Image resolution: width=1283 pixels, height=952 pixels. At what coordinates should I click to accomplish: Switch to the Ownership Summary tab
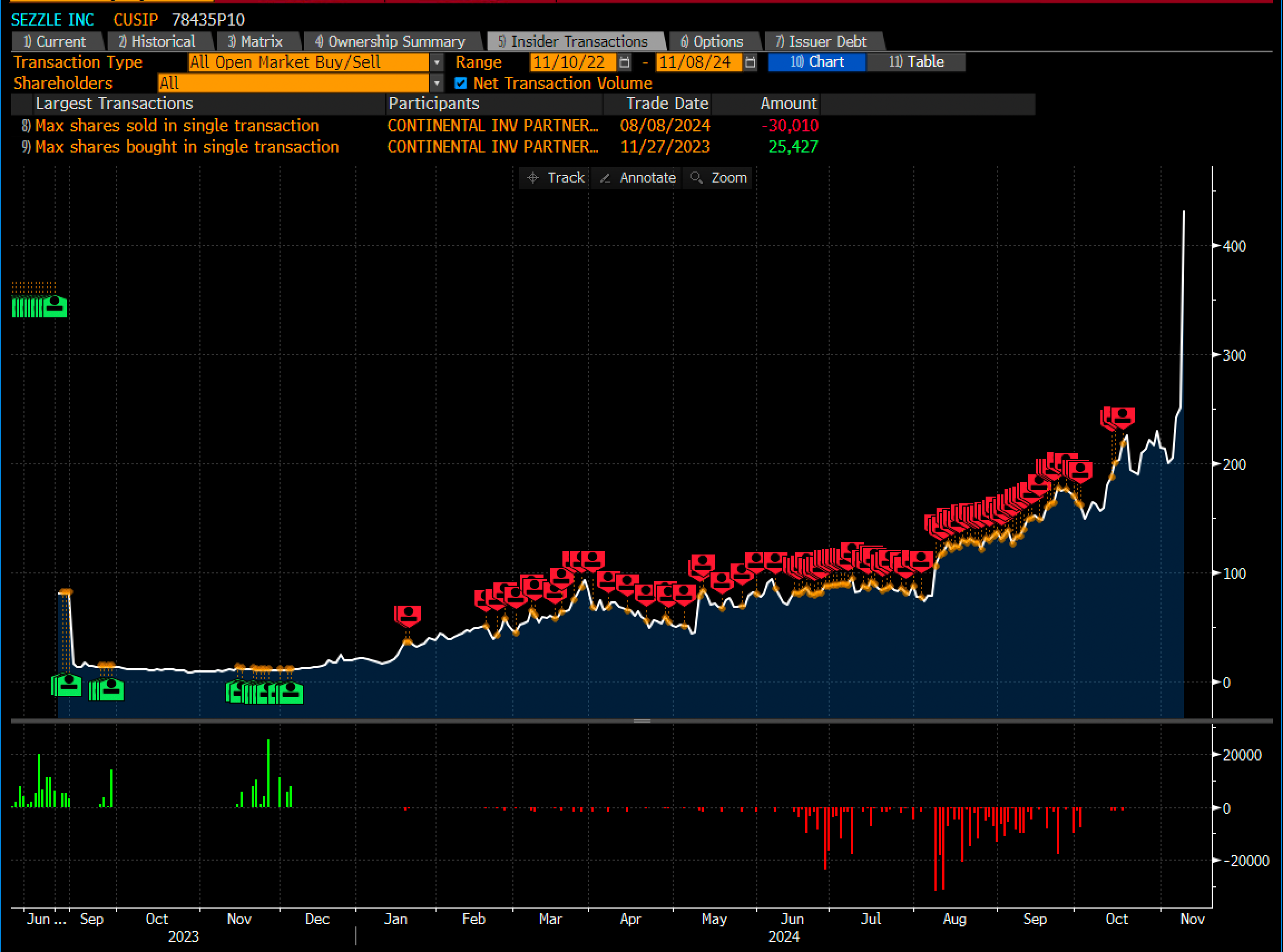click(390, 42)
